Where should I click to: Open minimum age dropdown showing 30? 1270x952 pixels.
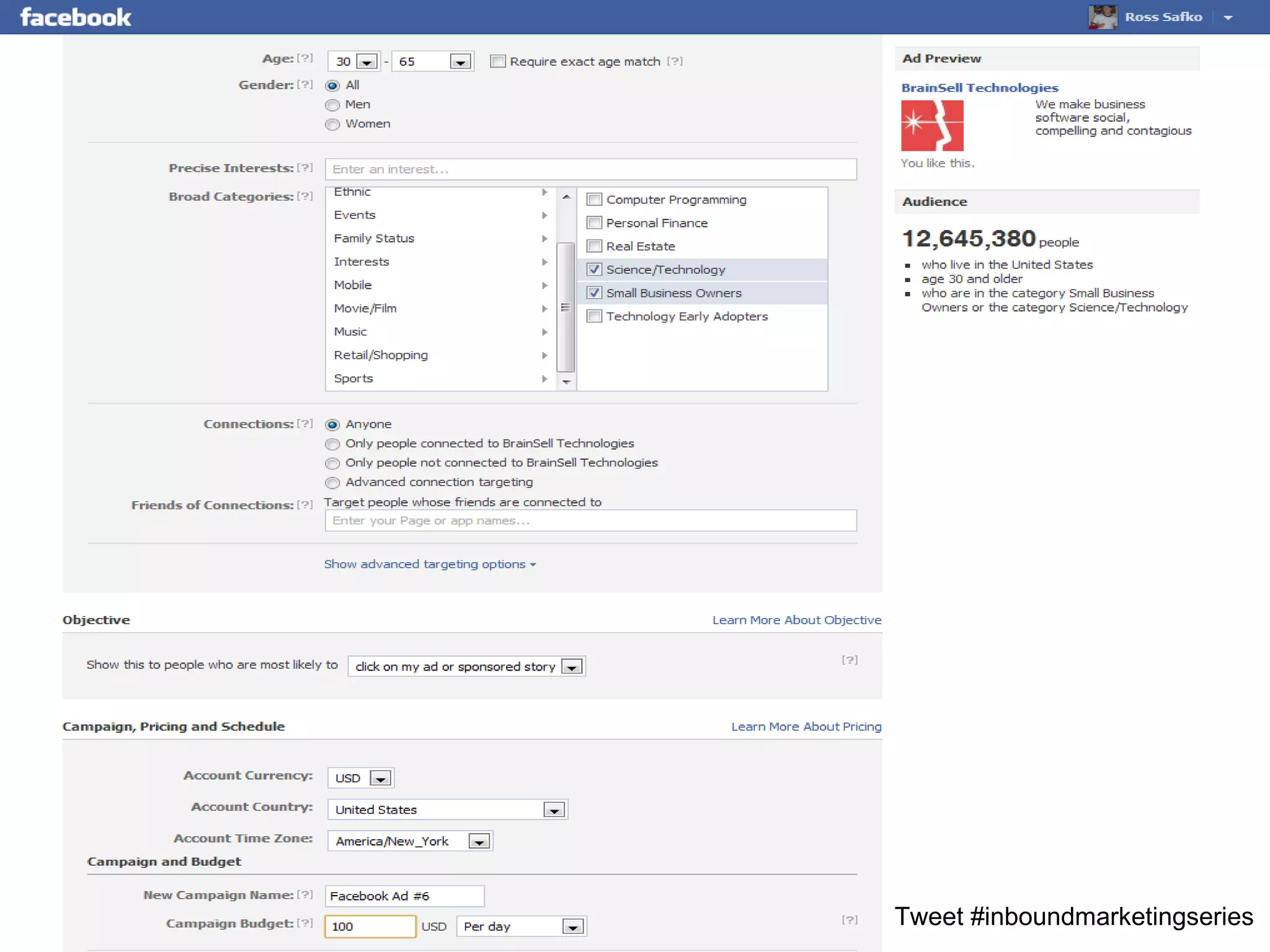[367, 62]
